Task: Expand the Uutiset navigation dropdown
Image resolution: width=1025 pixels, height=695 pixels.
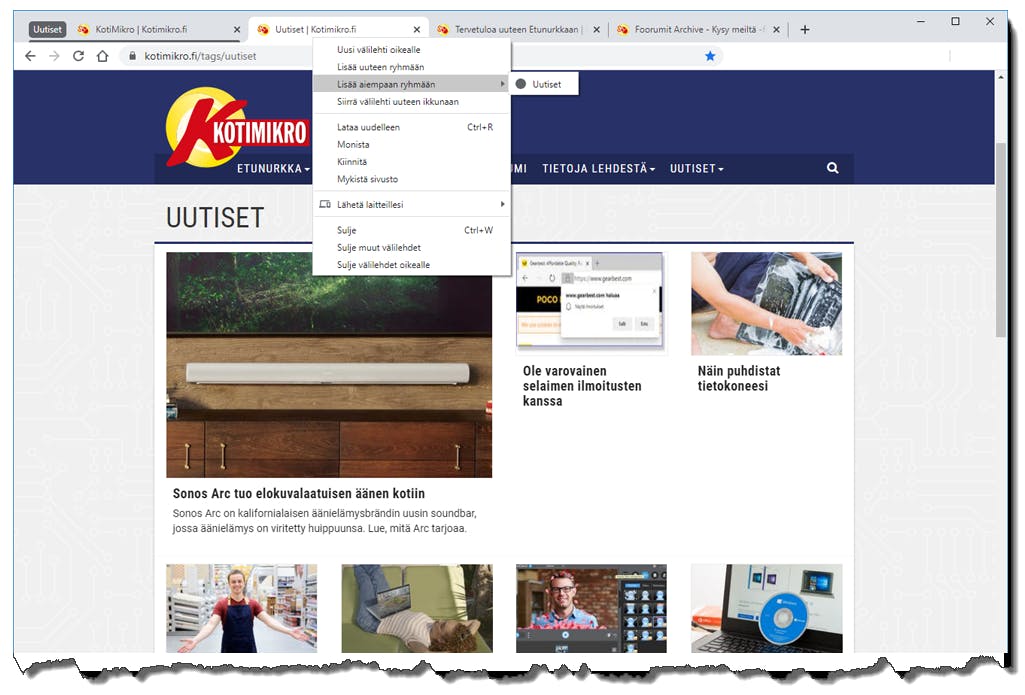Action: click(x=696, y=169)
